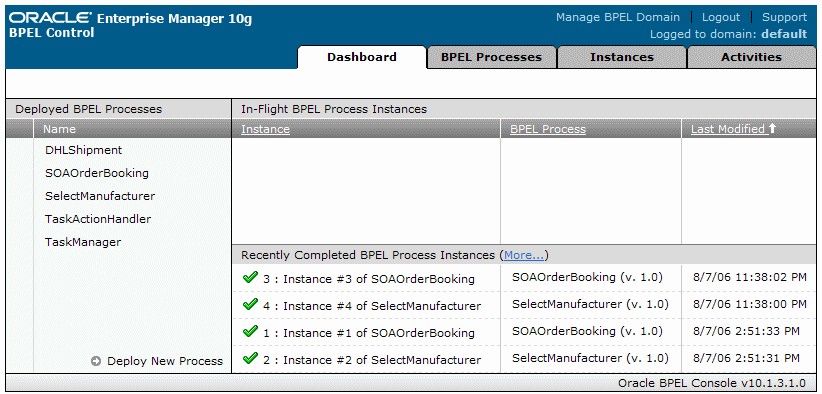Click SelectManufacturer (v. 1.0) in Instance #4 row

click(590, 304)
